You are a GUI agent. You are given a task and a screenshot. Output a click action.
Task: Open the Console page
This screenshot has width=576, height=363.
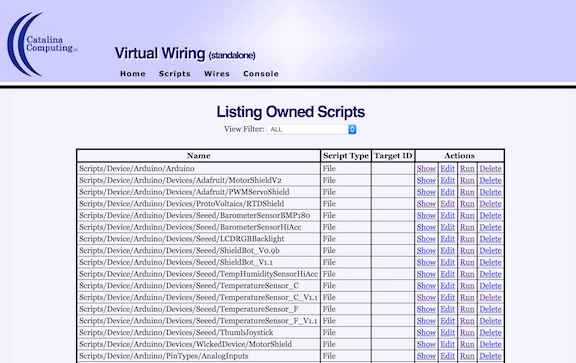point(261,73)
